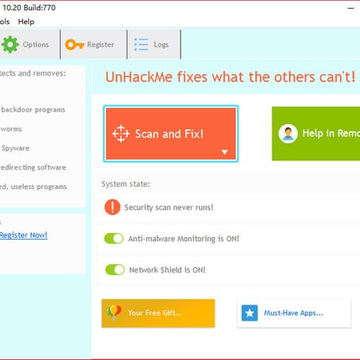Image resolution: width=360 pixels, height=360 pixels.
Task: Click the orange key Register icon
Action: [x=74, y=45]
